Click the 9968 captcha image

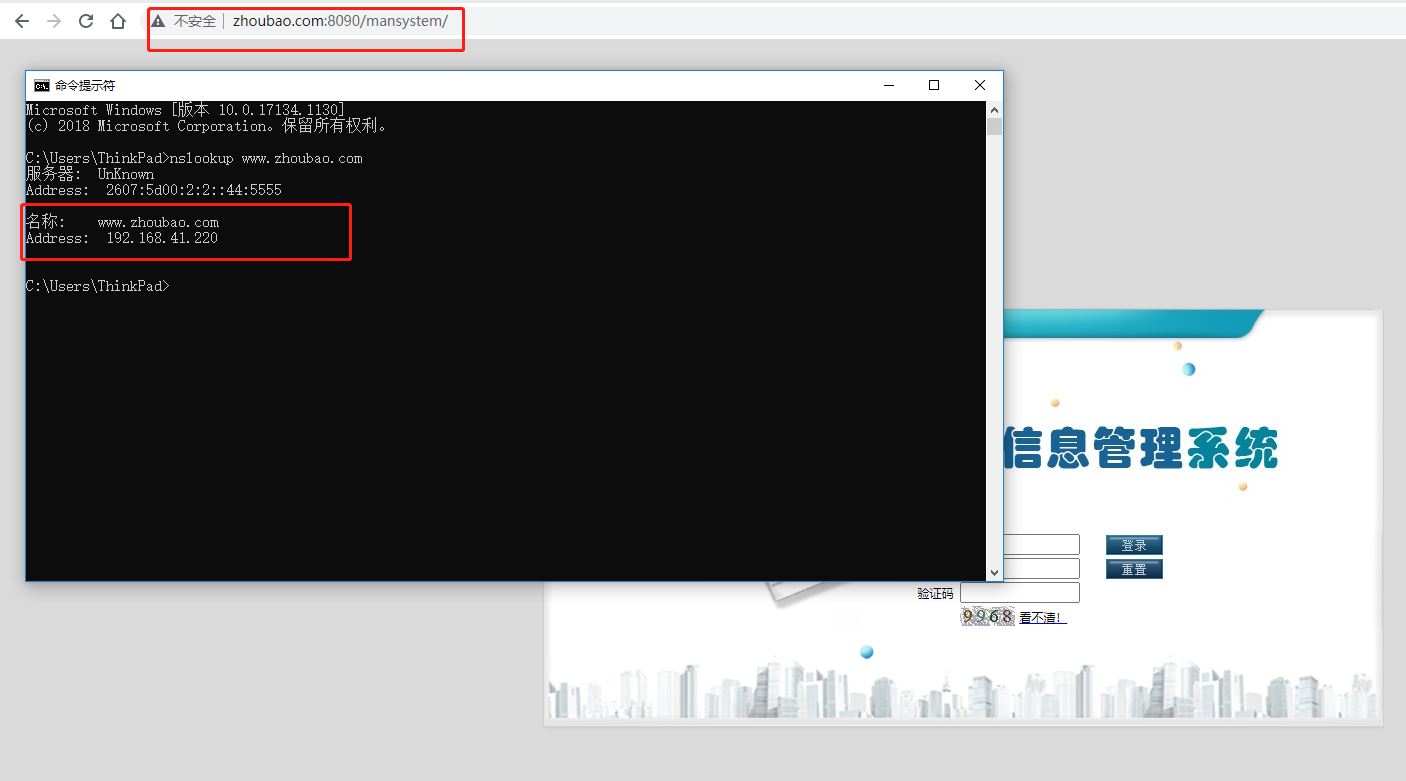[987, 617]
